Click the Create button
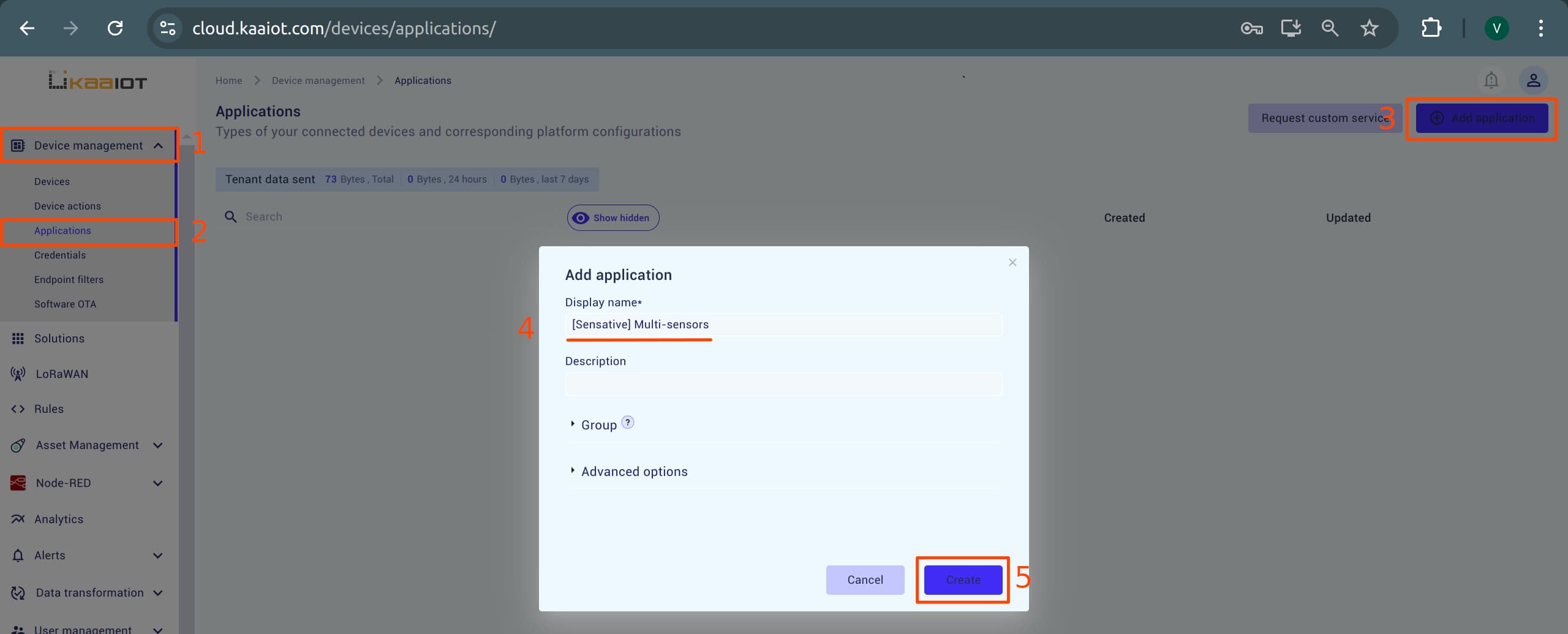 [962, 579]
